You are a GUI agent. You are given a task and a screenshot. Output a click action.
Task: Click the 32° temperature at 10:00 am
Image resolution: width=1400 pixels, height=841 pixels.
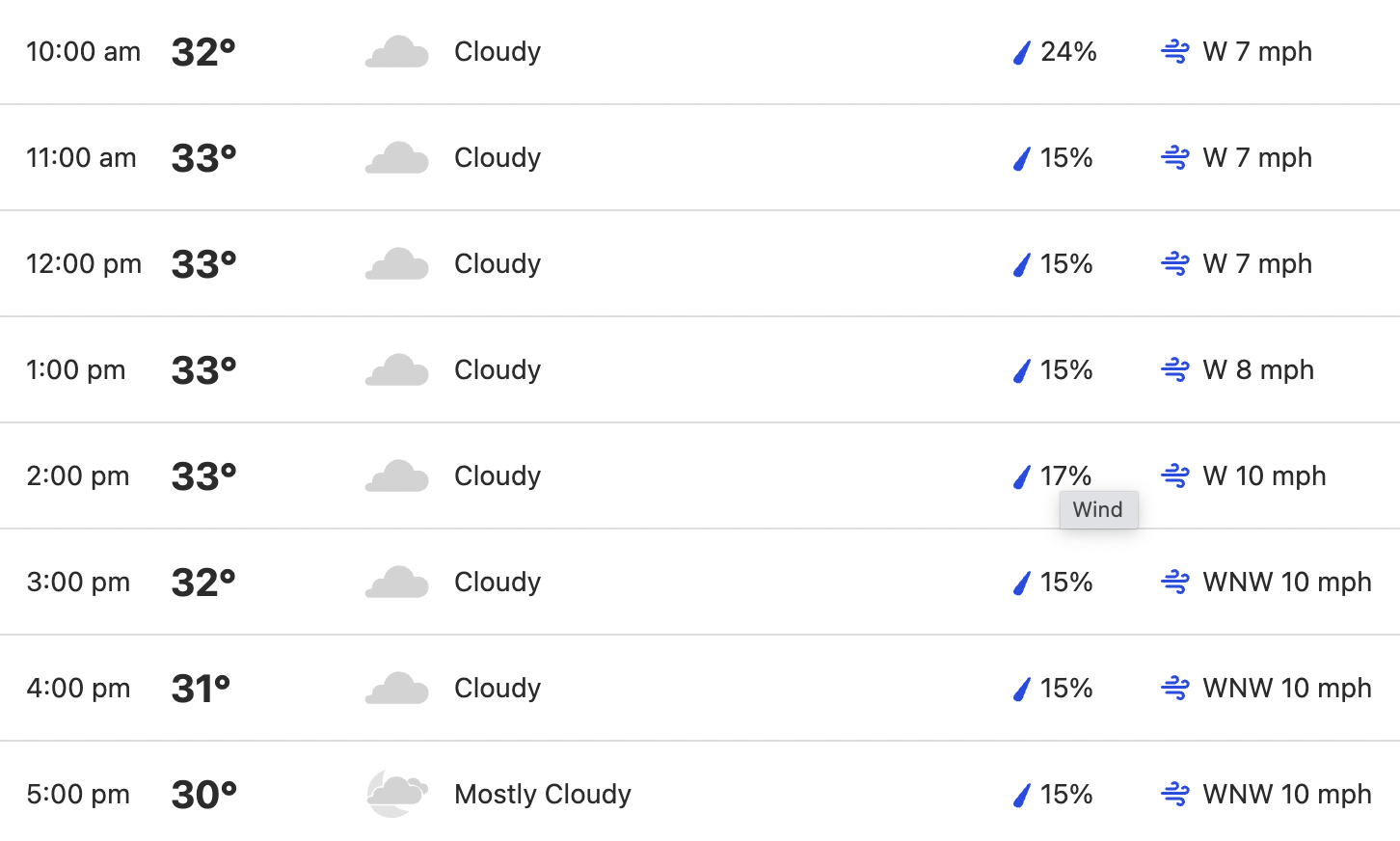[x=203, y=51]
